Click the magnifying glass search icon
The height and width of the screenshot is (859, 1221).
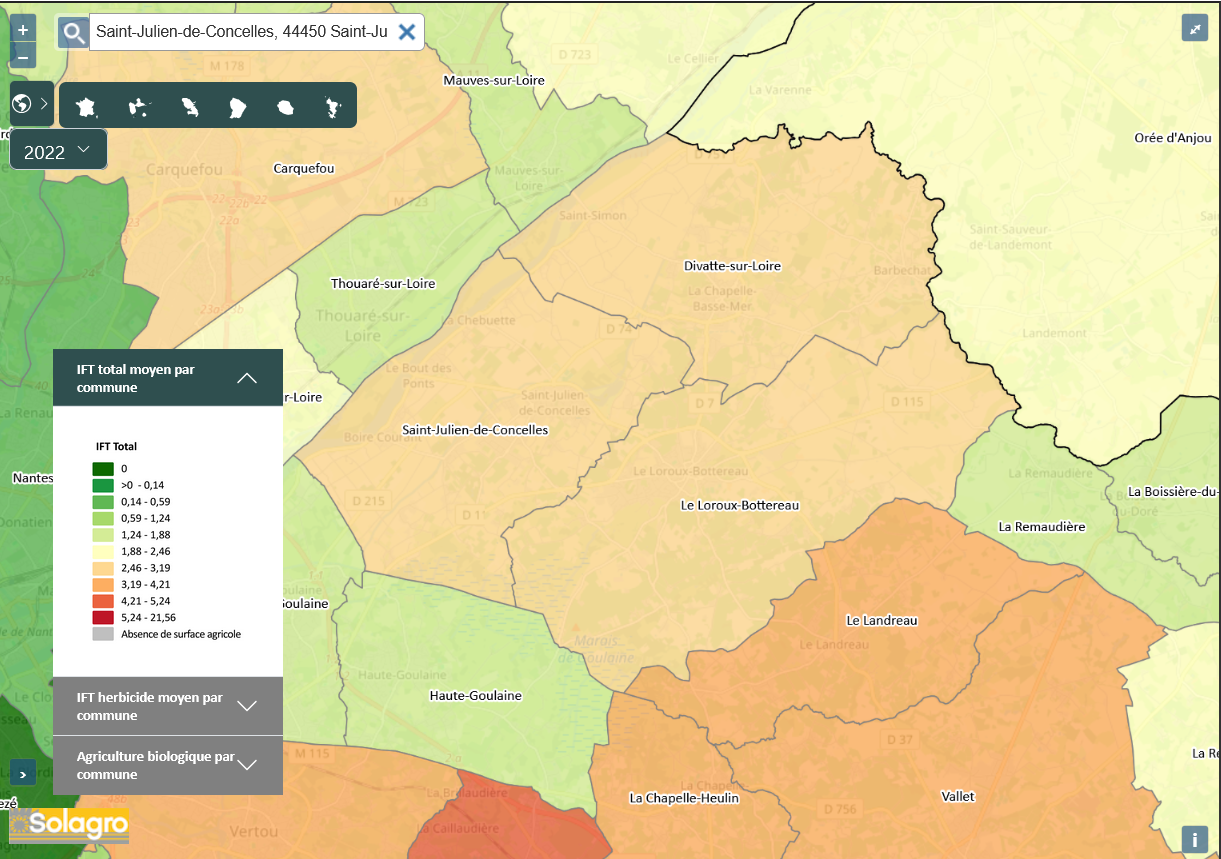coord(73,33)
